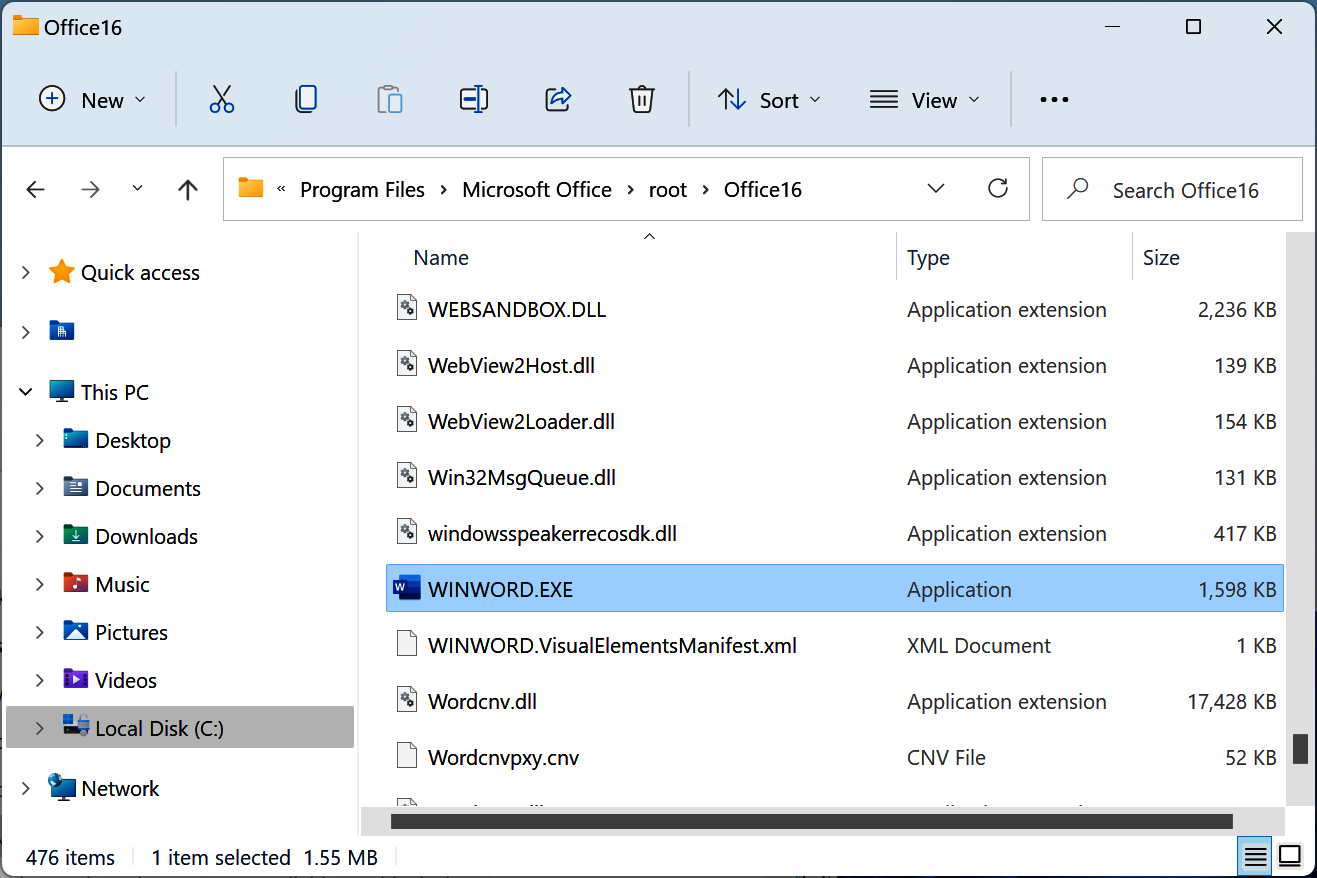Screen dimensions: 1317x878
Task: Sort by the Size column header
Action: [x=1161, y=257]
